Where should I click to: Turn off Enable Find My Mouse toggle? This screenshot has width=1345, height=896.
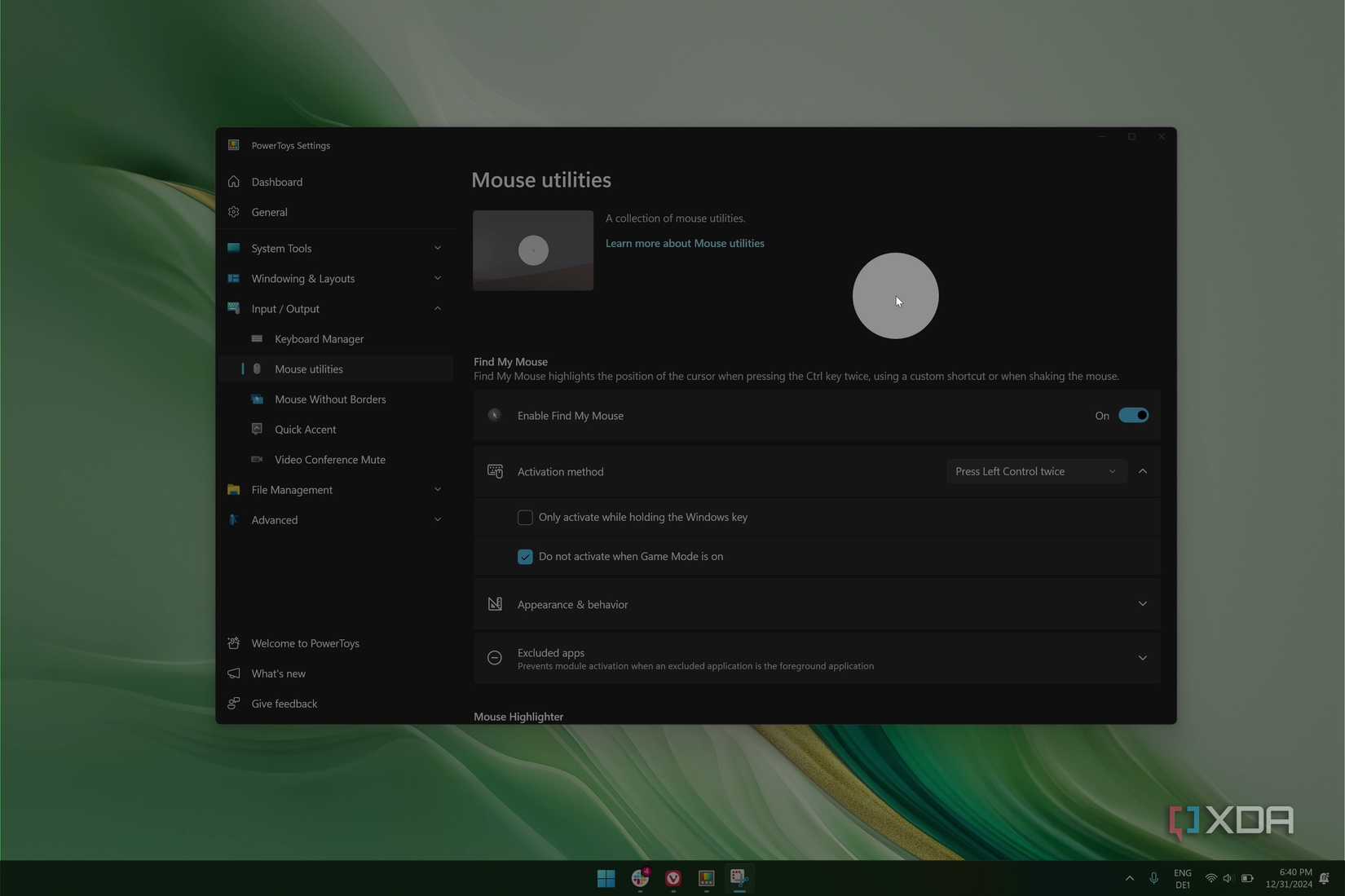(1133, 415)
